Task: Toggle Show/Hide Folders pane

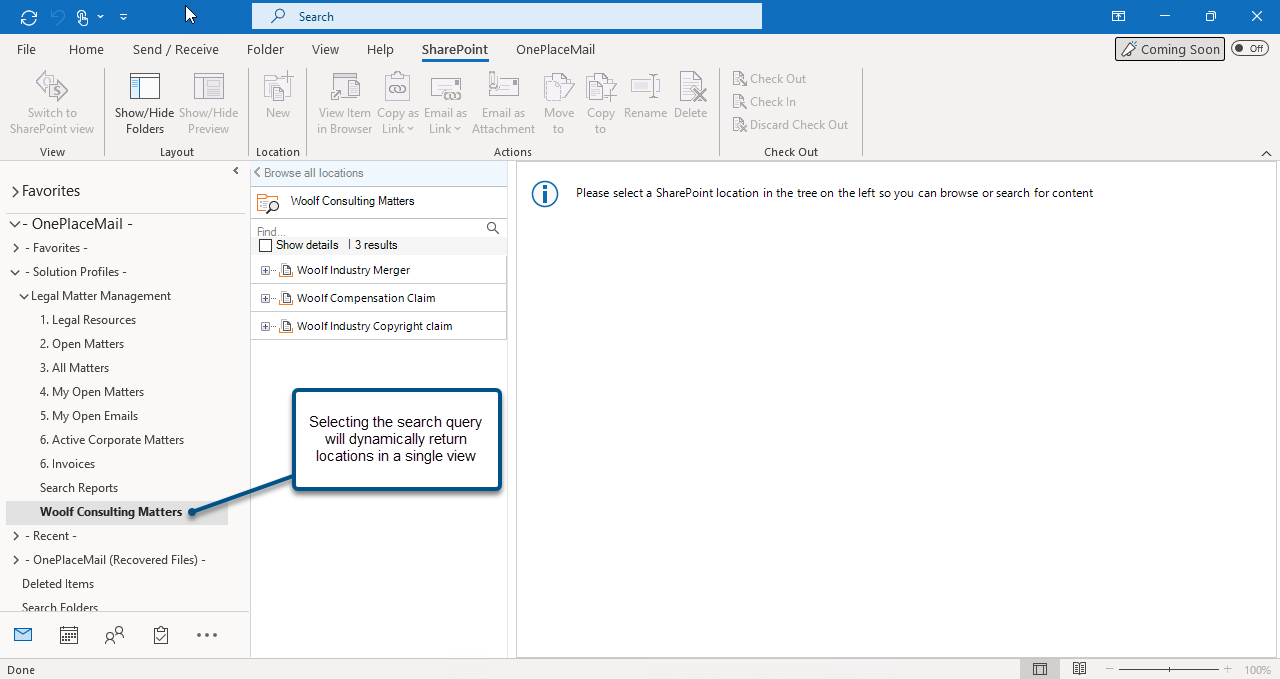Action: pyautogui.click(x=145, y=102)
